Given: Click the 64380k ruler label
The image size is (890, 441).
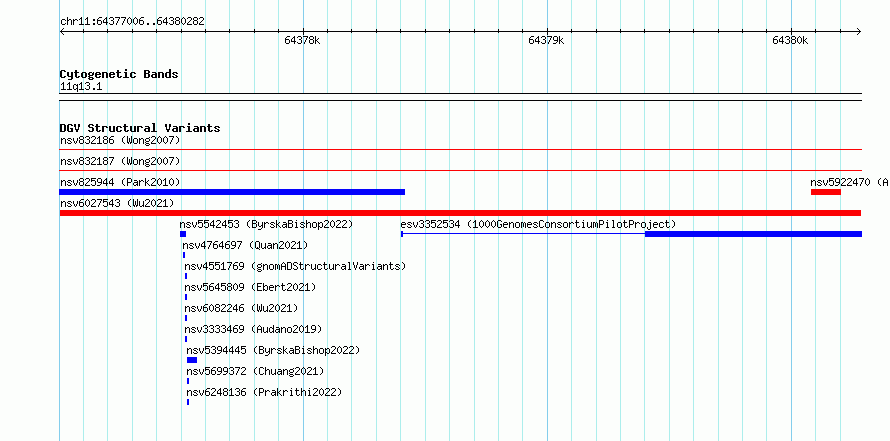Looking at the screenshot, I should 791,40.
